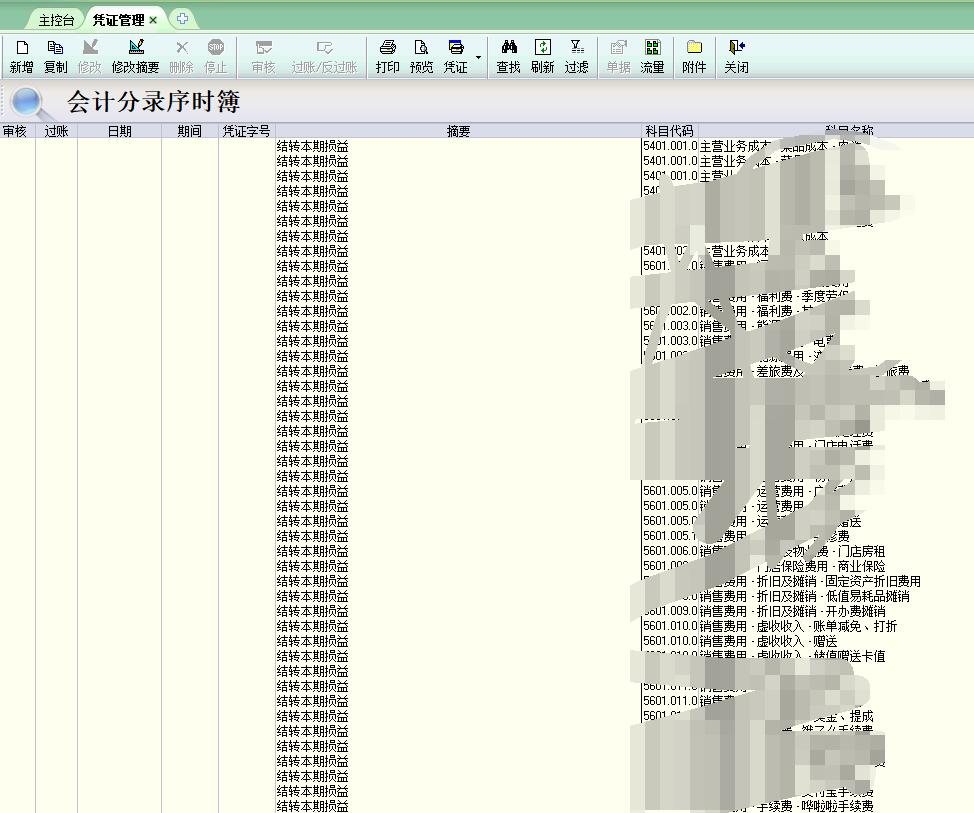Viewport: 974px width, 813px height.
Task: Click the 过账 column header
Action: pos(57,131)
